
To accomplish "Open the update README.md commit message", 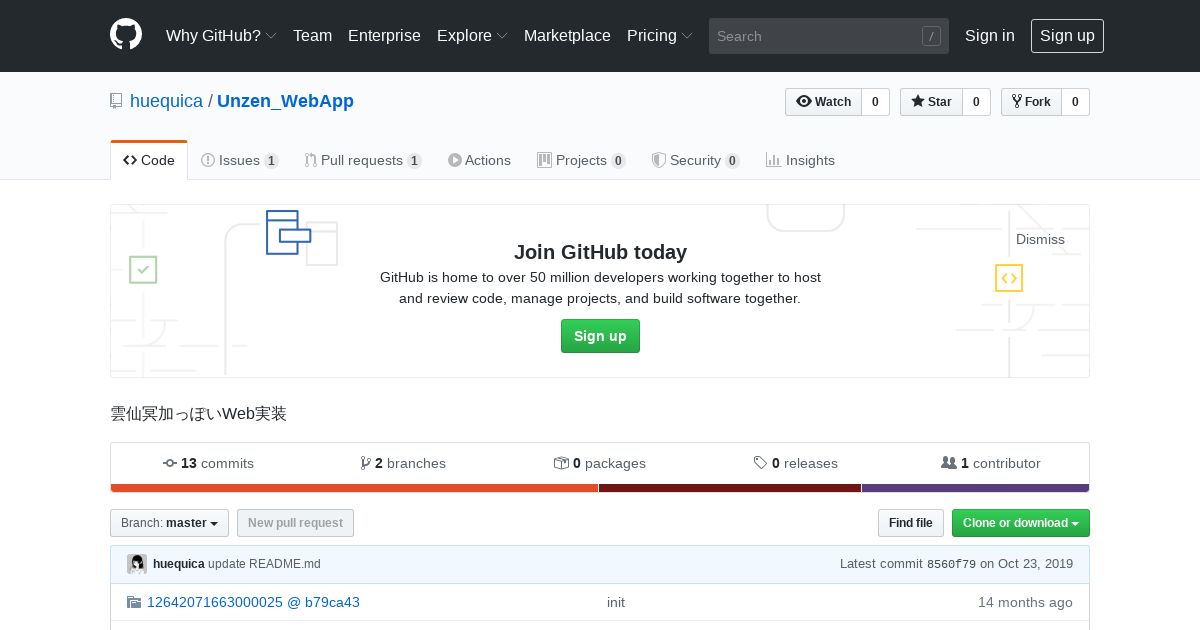I will coord(264,564).
